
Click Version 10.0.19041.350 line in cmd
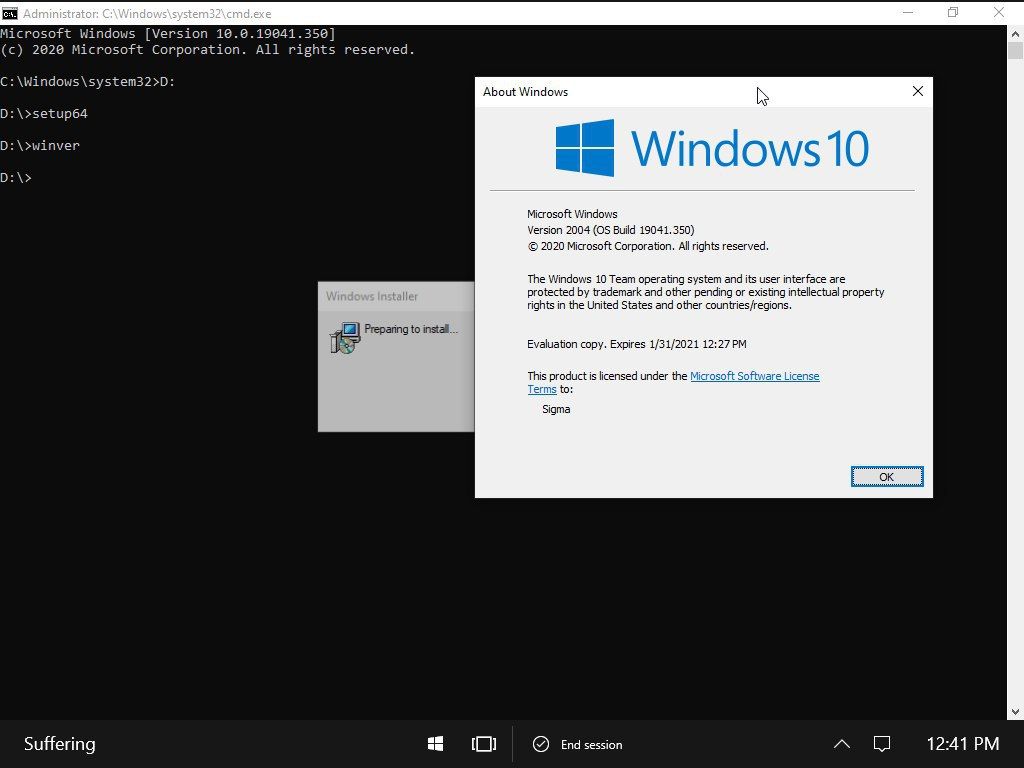pos(168,33)
